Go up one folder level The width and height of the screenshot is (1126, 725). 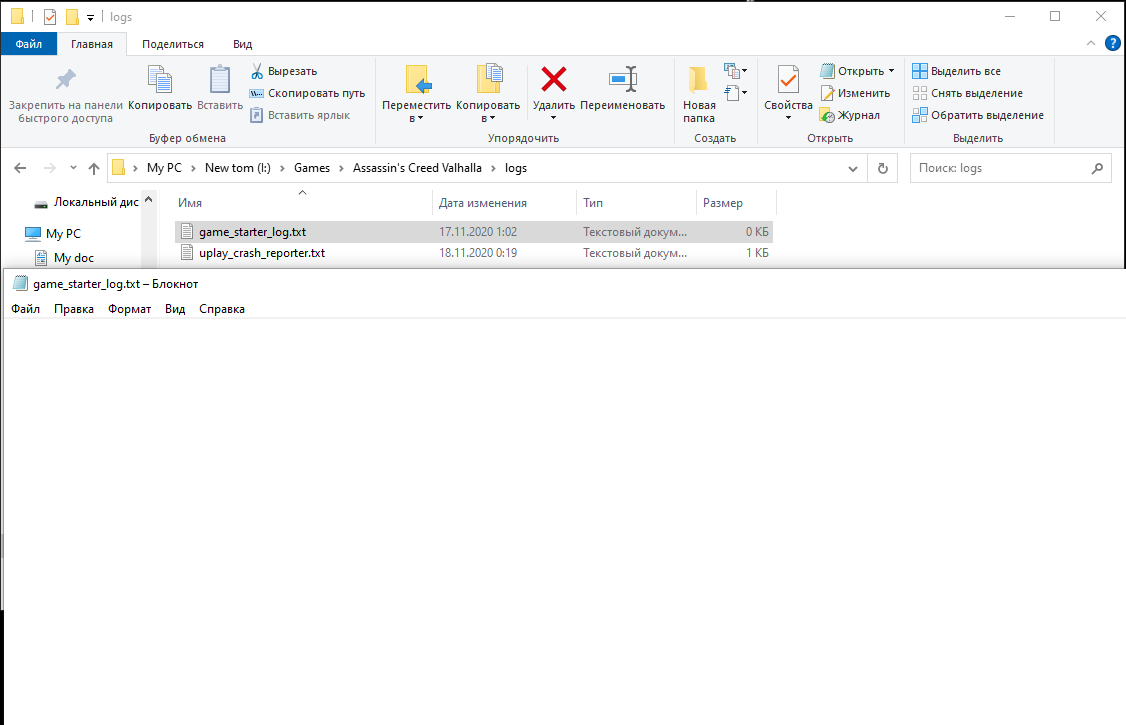point(94,168)
